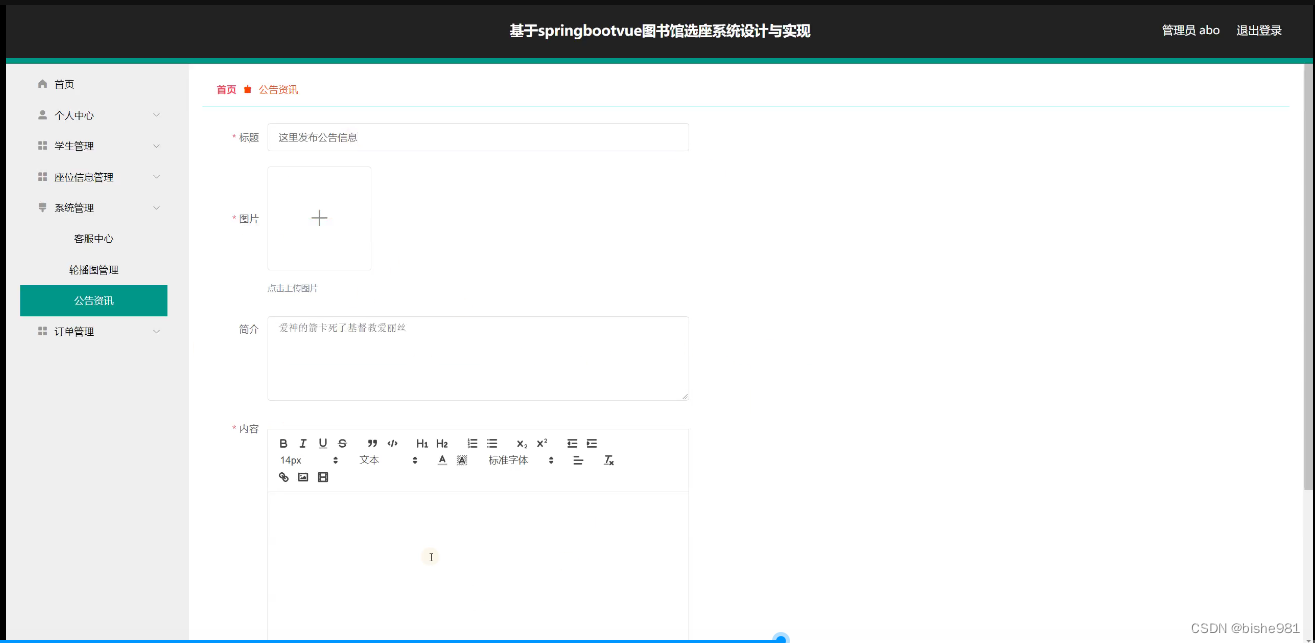This screenshot has width=1315, height=643.
Task: Open the 首页 breadcrumb link
Action: click(x=225, y=89)
